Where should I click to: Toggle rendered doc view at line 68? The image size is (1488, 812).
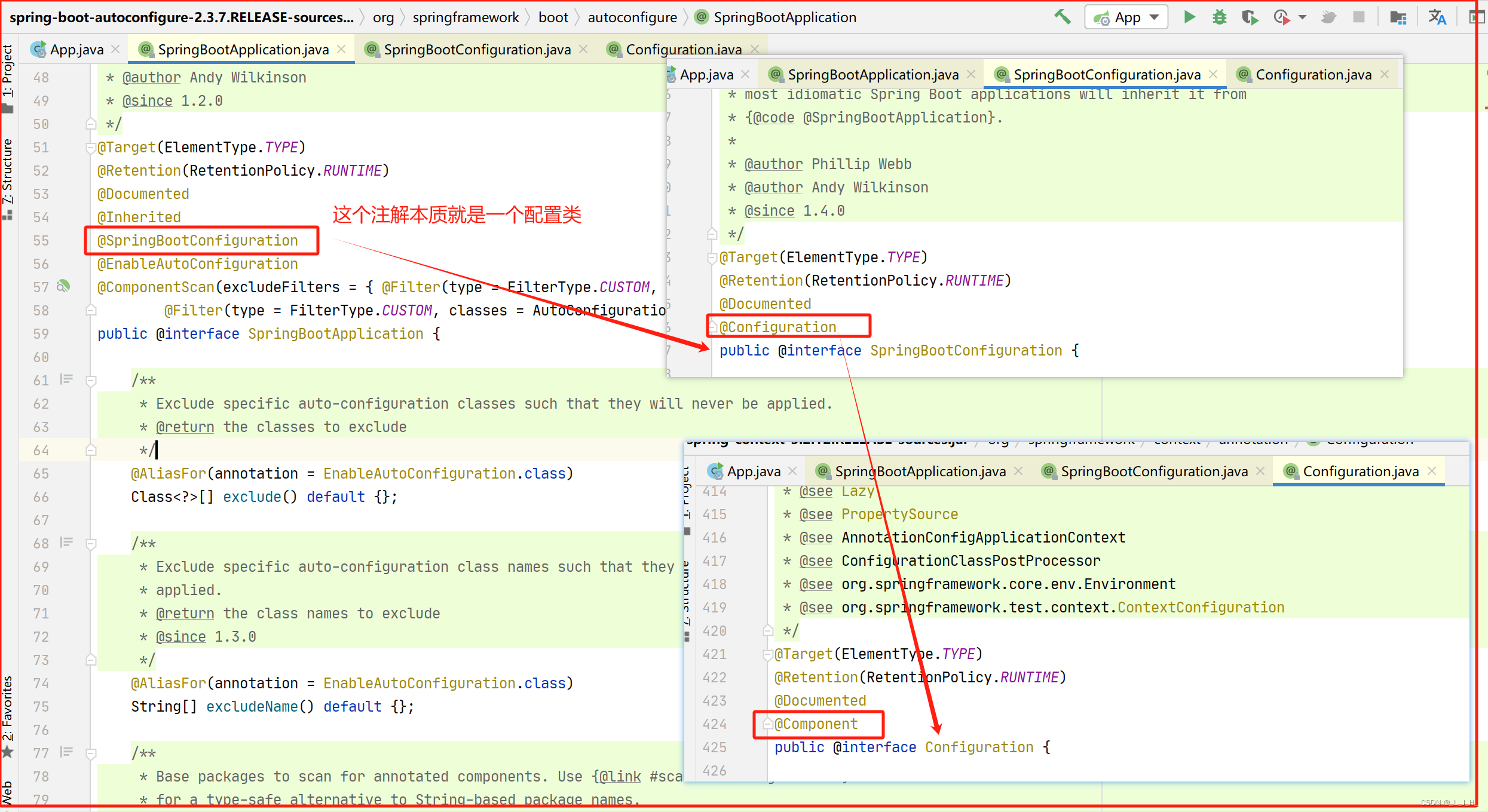pos(66,543)
